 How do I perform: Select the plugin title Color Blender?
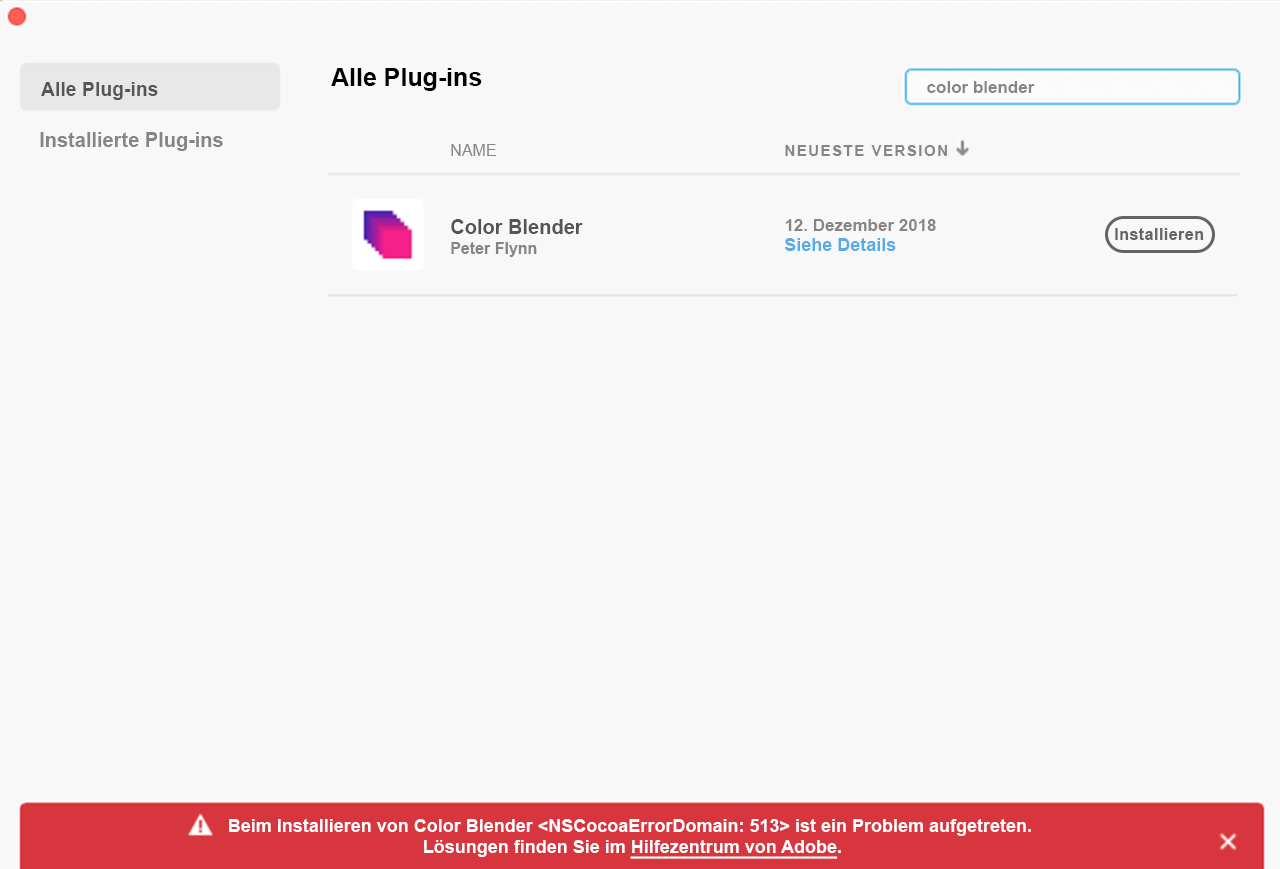tap(516, 227)
